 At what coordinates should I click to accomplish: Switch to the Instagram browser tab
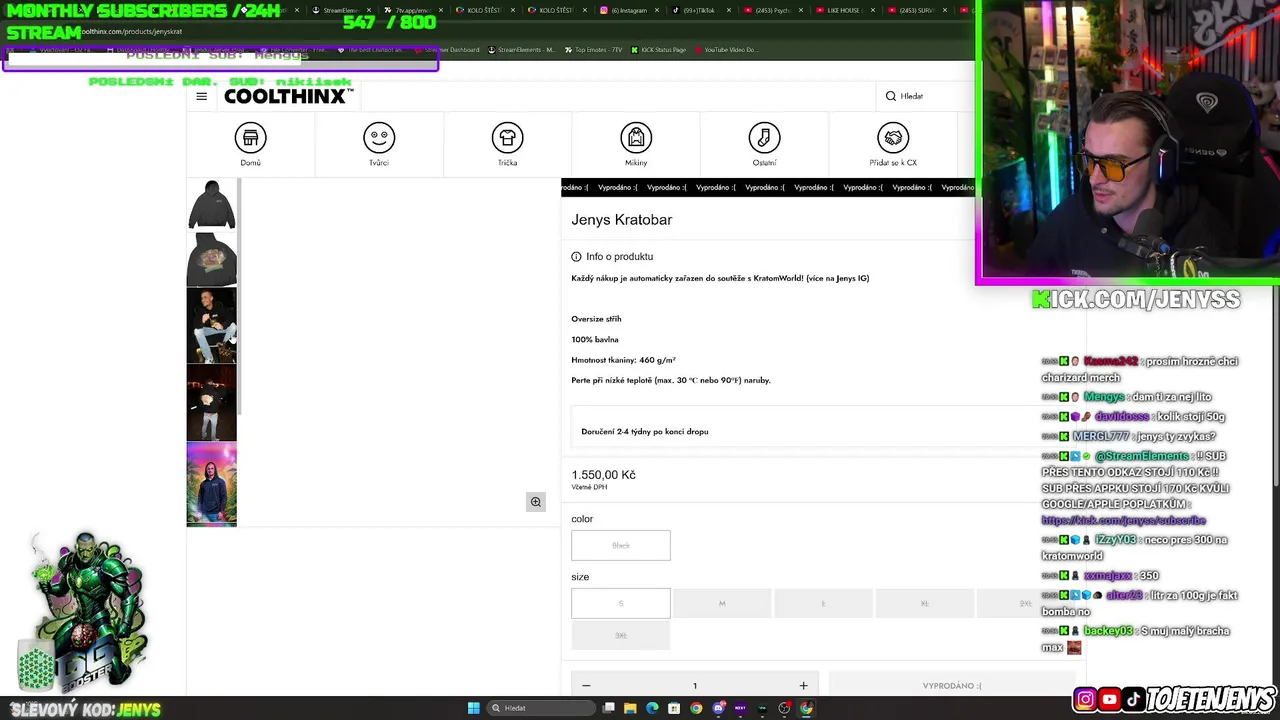click(x=629, y=10)
